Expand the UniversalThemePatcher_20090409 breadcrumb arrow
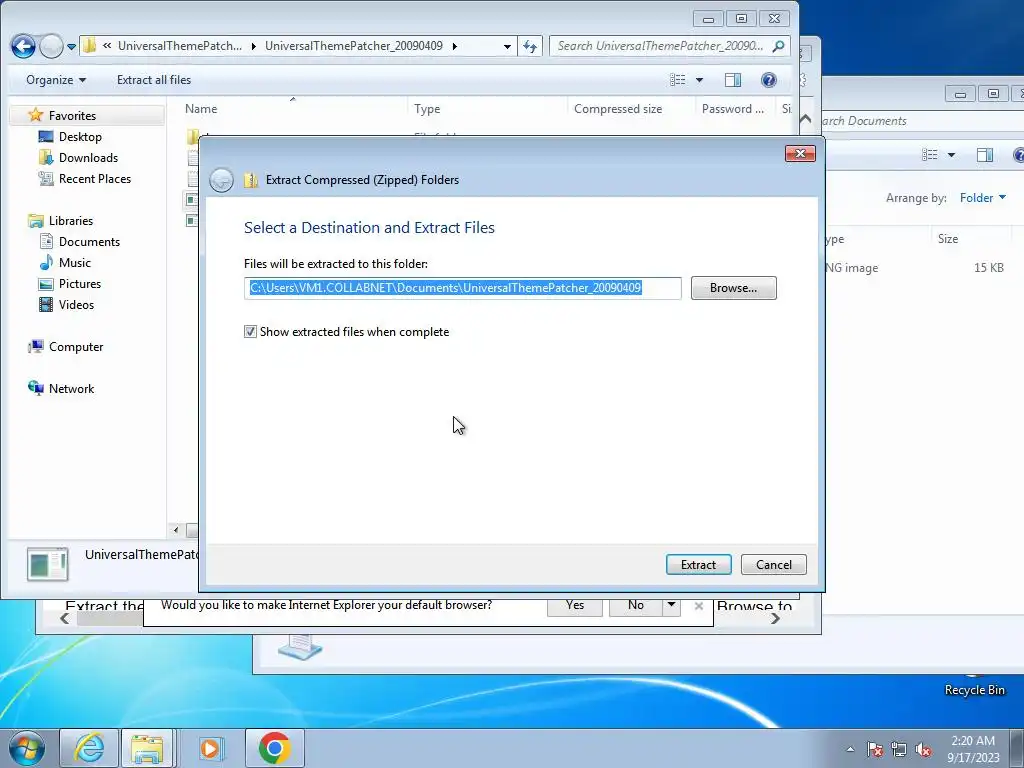The height and width of the screenshot is (768, 1024). (455, 46)
